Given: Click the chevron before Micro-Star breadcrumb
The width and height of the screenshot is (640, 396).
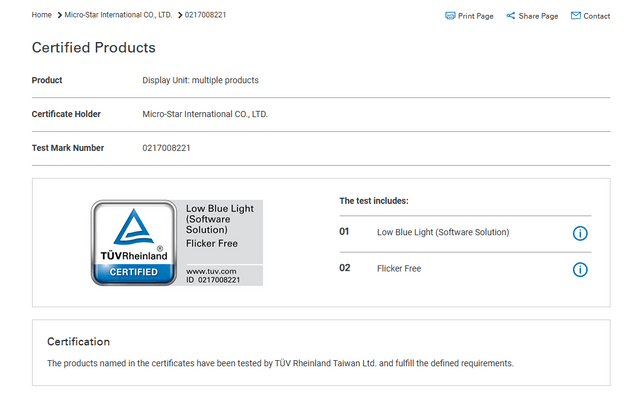Looking at the screenshot, I should click(x=60, y=15).
